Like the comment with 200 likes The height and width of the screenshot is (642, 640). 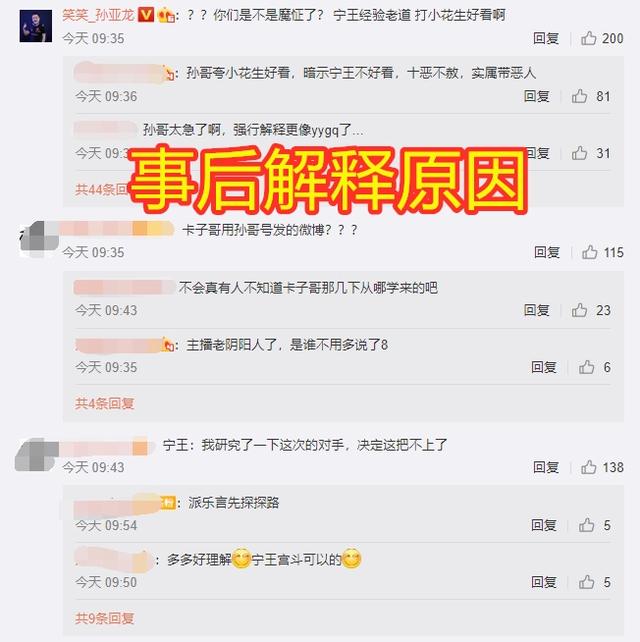pyautogui.click(x=588, y=38)
